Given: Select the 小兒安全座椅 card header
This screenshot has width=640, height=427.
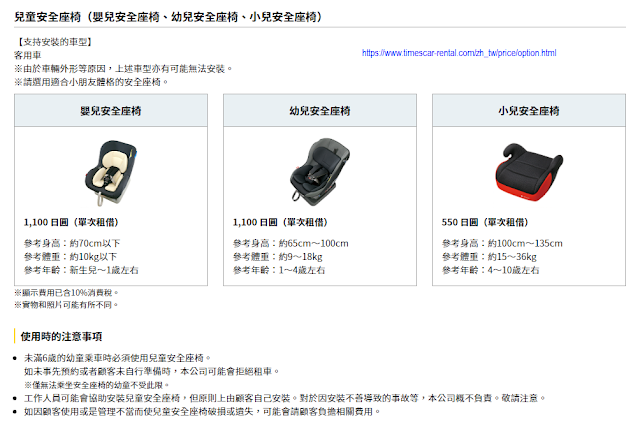Looking at the screenshot, I should [529, 111].
